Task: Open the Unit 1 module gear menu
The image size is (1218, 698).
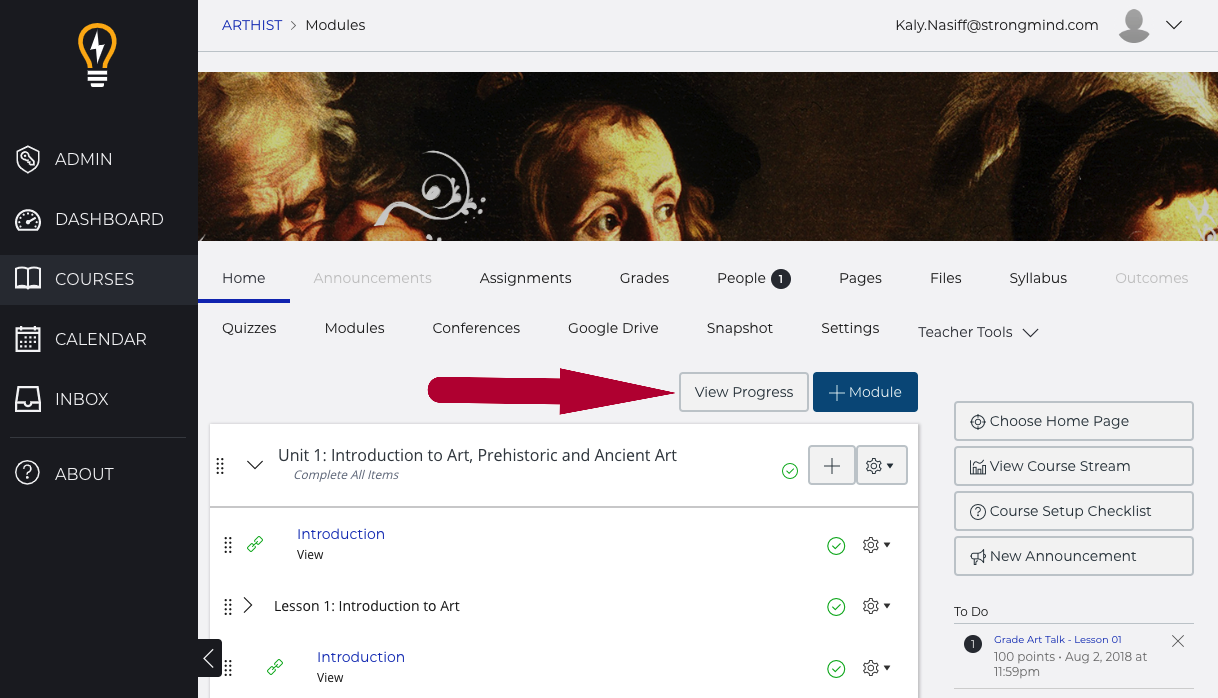Action: (881, 465)
